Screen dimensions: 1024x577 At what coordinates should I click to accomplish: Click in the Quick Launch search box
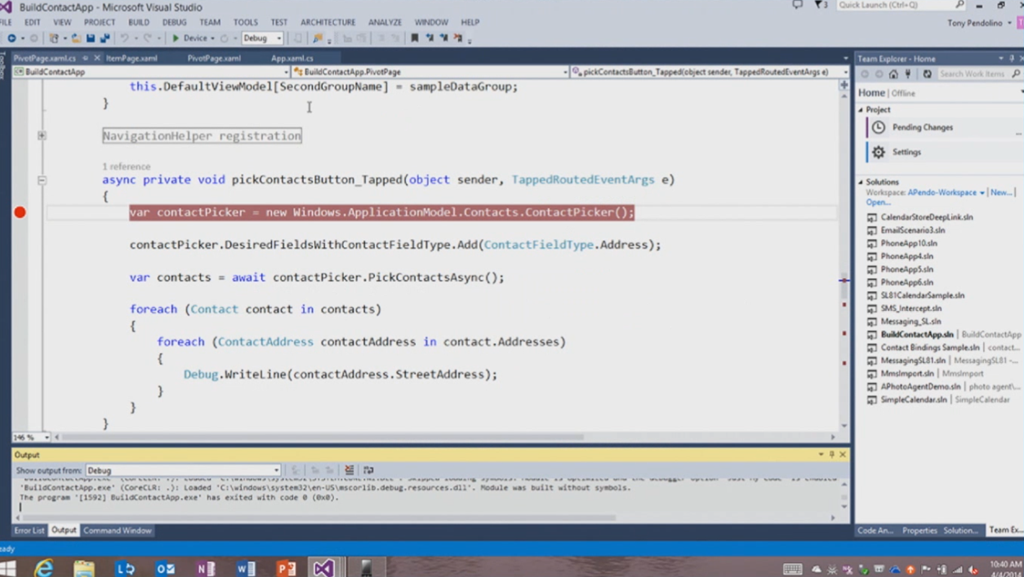900,5
